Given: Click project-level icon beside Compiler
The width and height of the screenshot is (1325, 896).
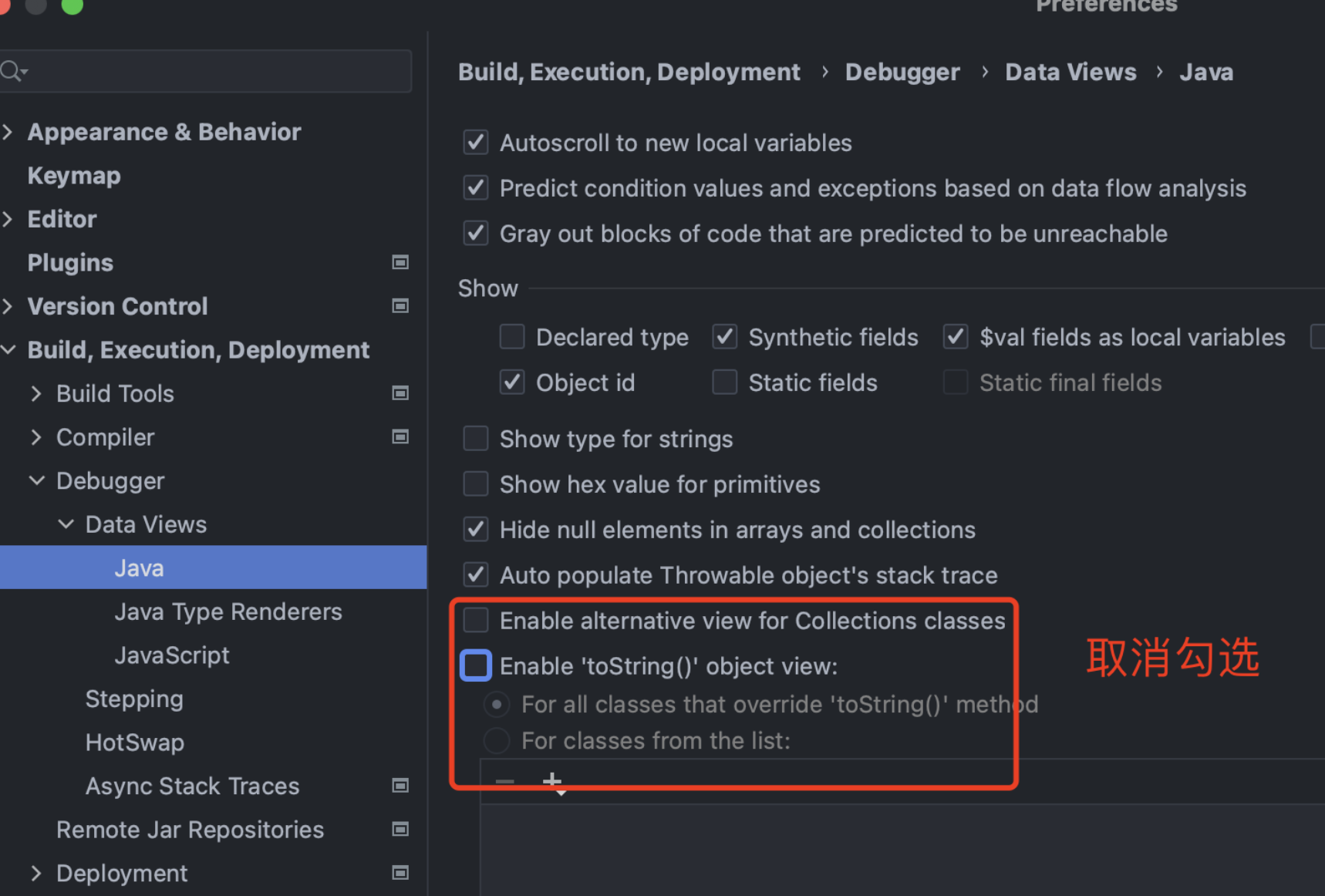Looking at the screenshot, I should click(x=400, y=437).
